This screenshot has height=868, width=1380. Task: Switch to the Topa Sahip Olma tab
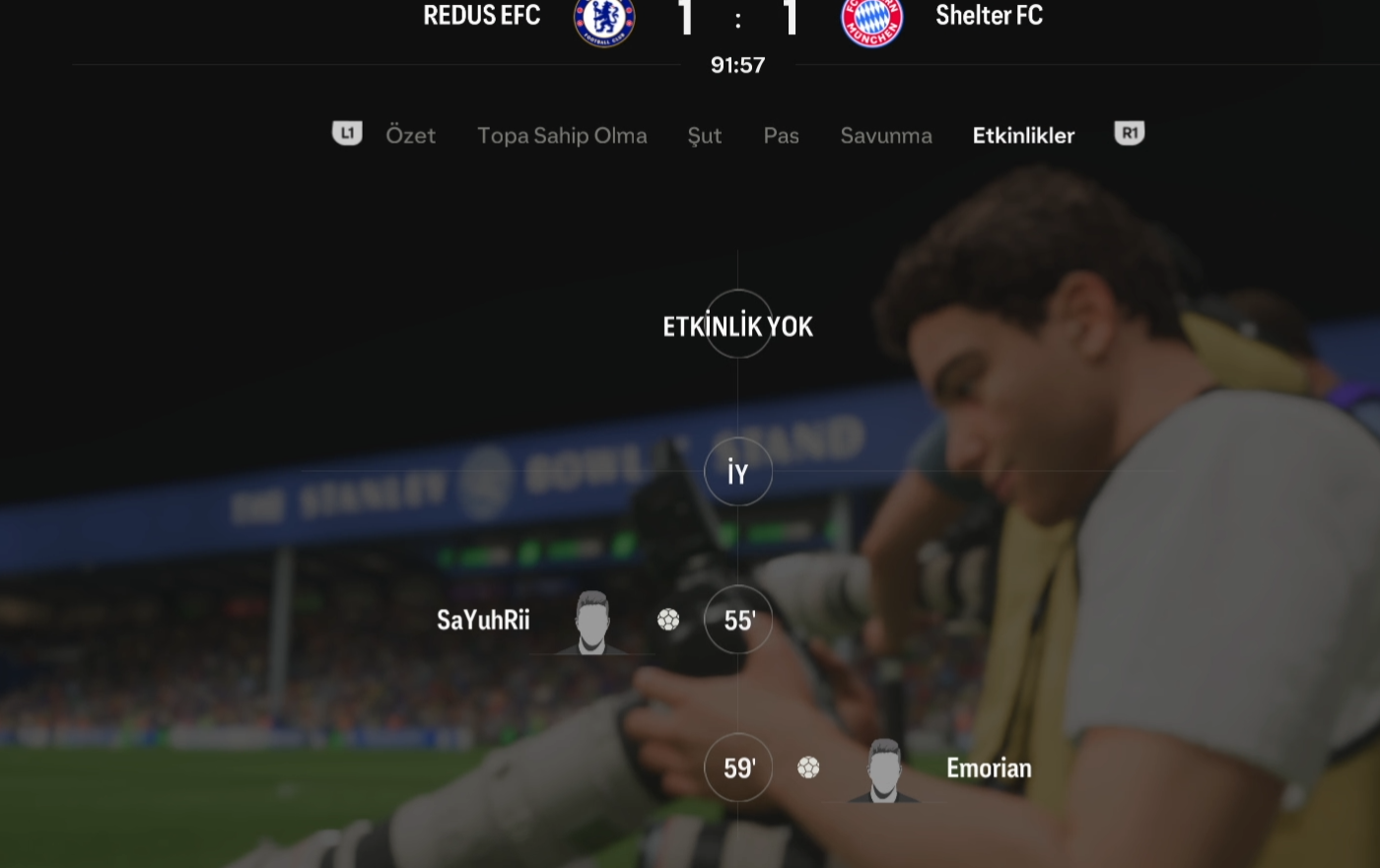point(562,135)
